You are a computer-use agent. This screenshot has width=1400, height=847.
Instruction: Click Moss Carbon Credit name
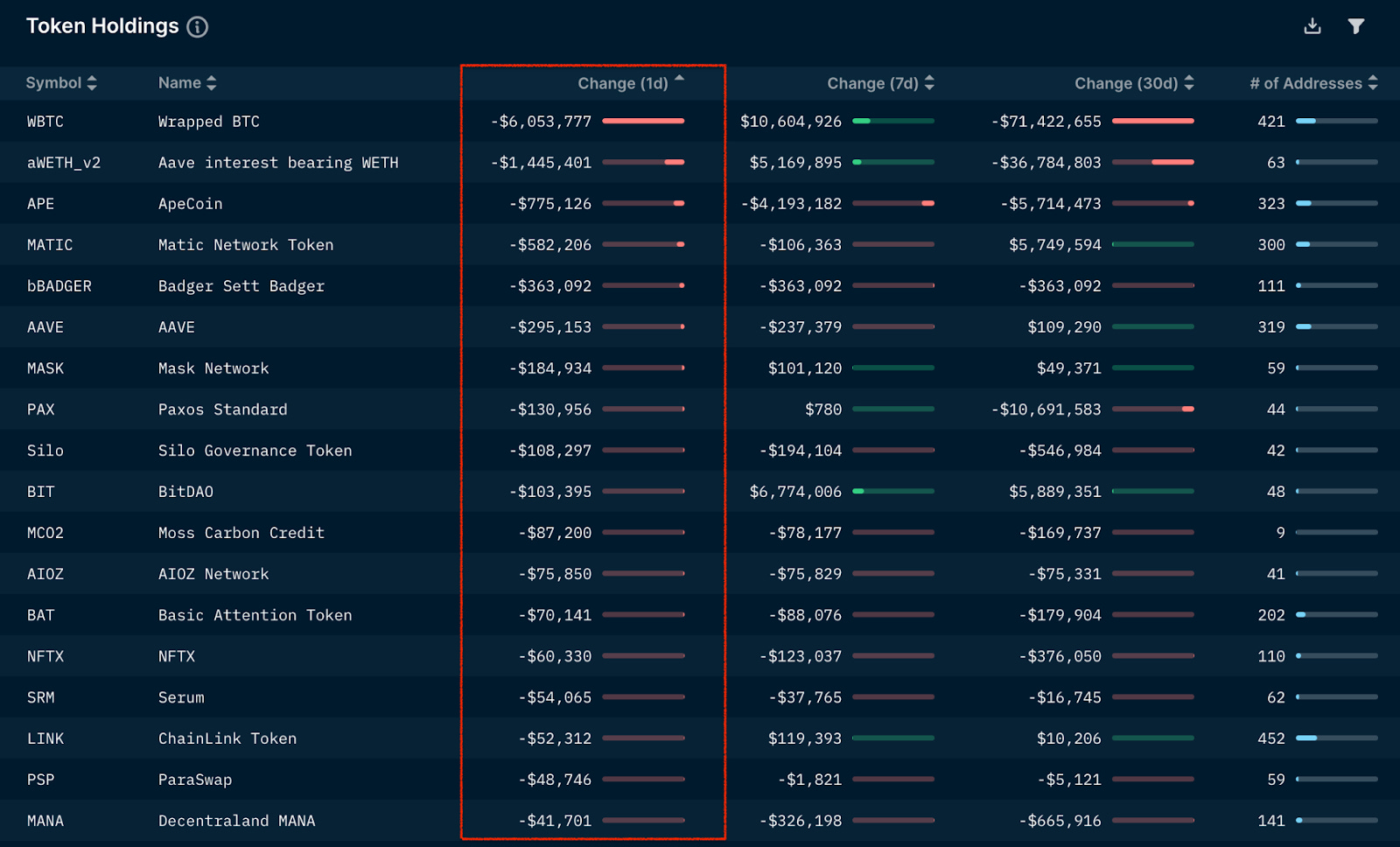click(241, 533)
